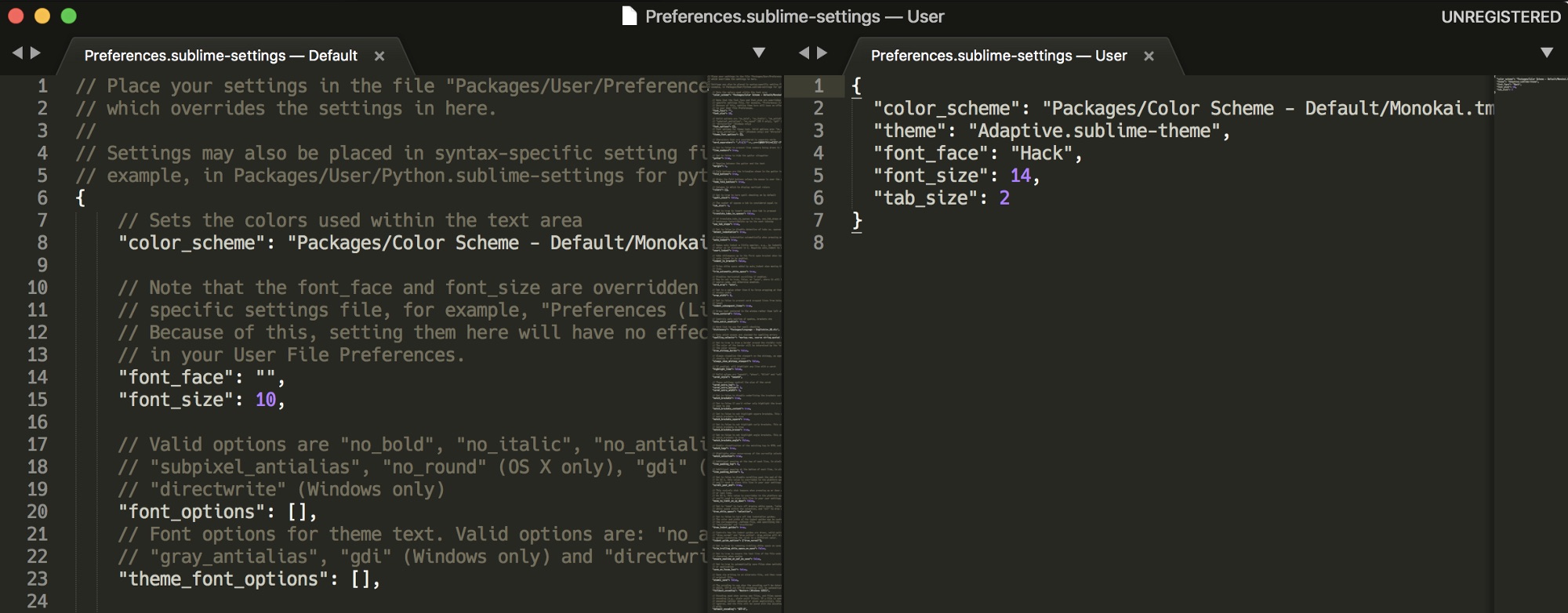Click line number 14 in left gutter
The width and height of the screenshot is (1568, 613).
(x=38, y=378)
